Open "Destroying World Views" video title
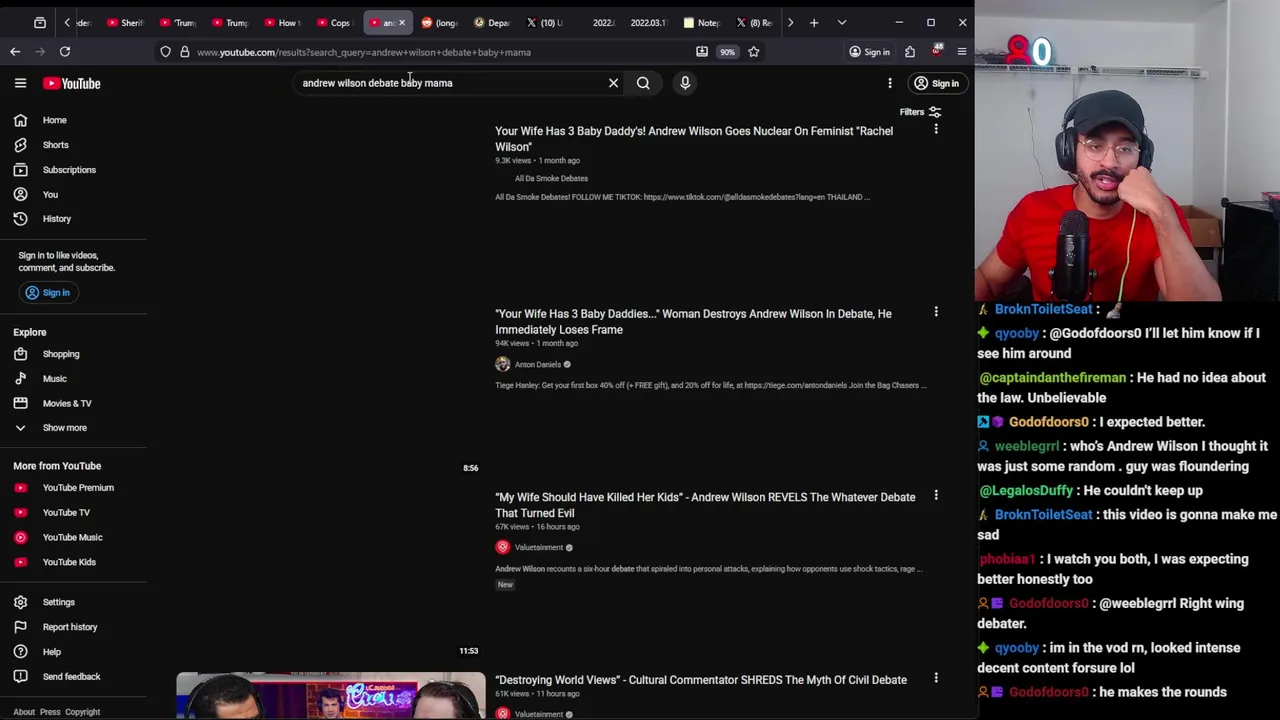1280x720 pixels. tap(701, 680)
